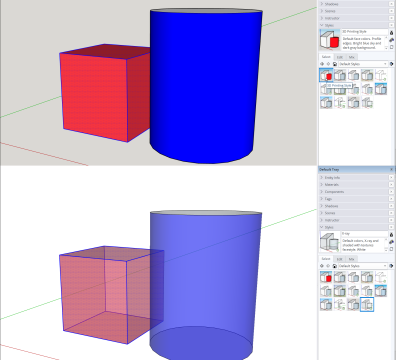Viewport: 396px width, 360px height.
Task: Open the Mix tab in the 3D Printing Style panel
Action: click(x=351, y=57)
